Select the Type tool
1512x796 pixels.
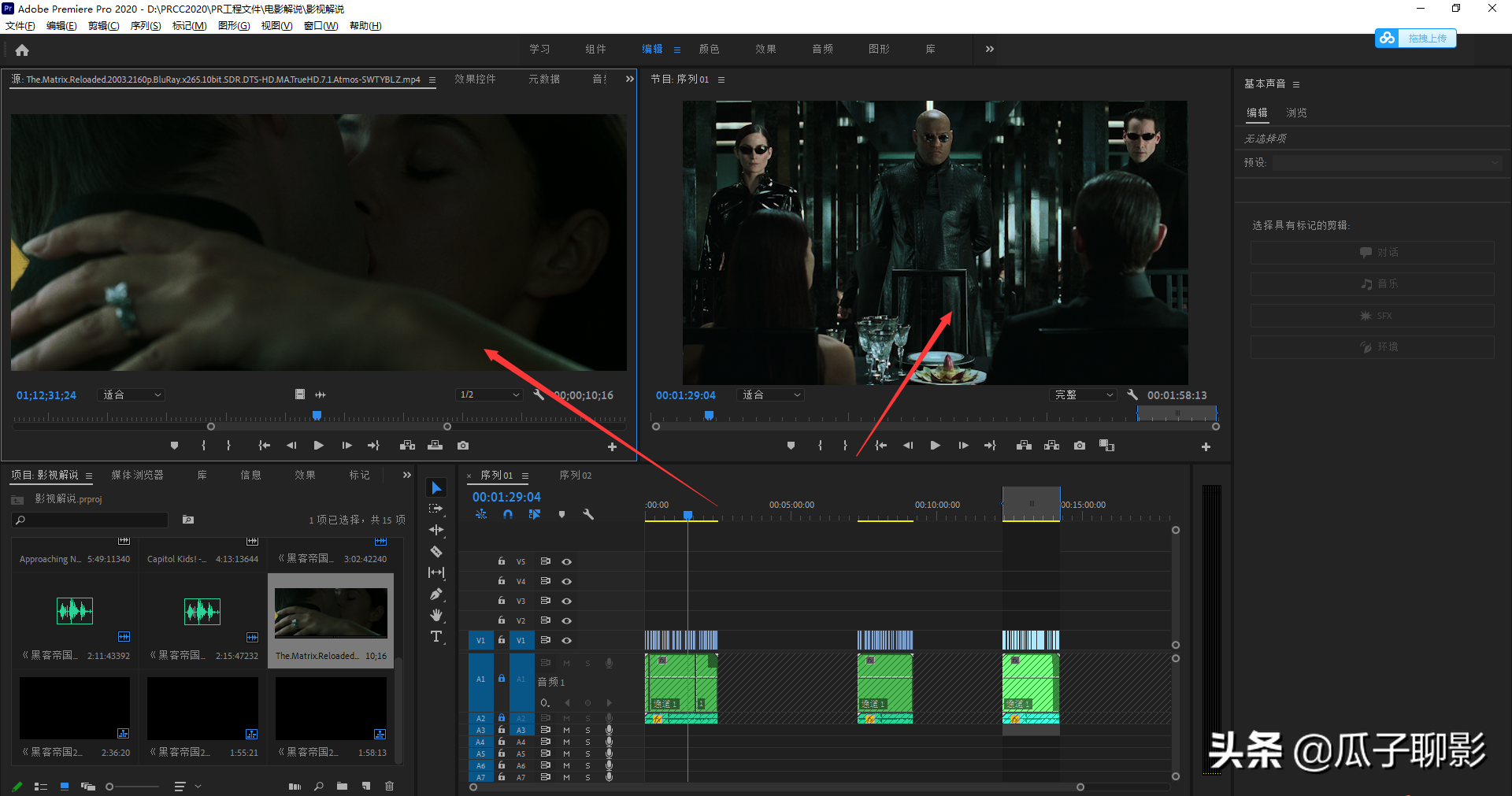click(x=436, y=636)
